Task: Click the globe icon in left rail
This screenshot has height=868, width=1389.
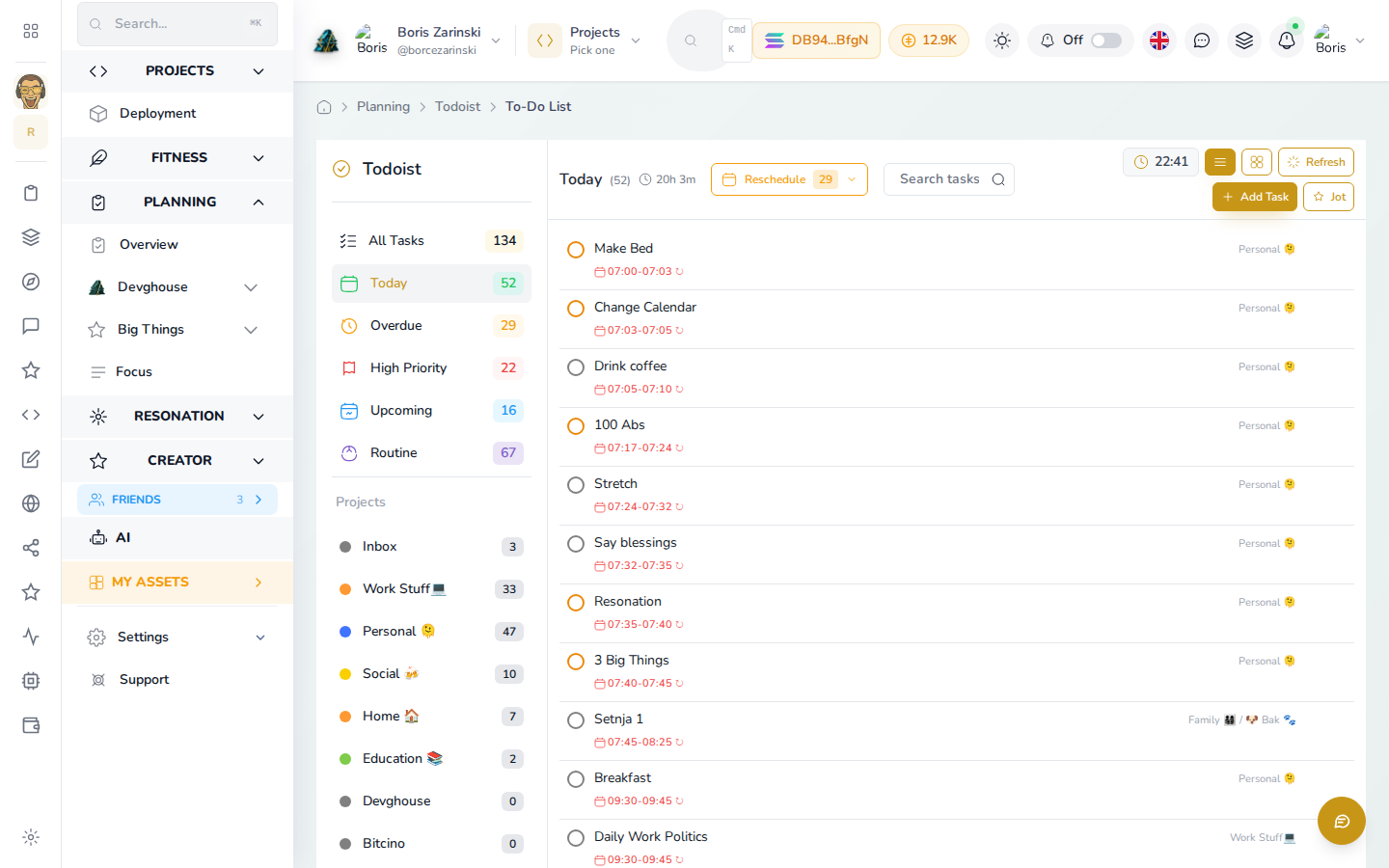Action: pyautogui.click(x=31, y=503)
